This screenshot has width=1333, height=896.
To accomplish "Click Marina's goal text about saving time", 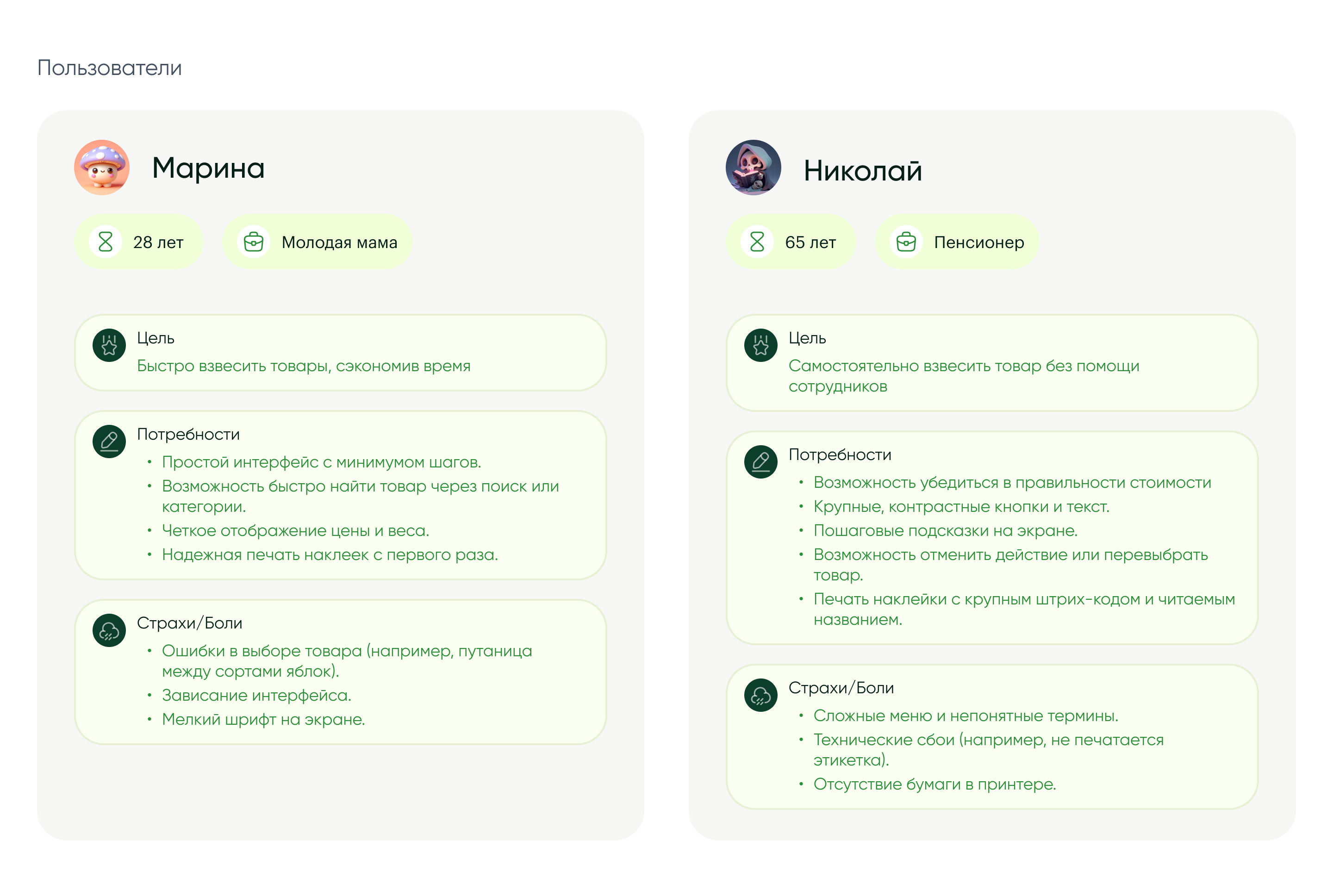I will tap(303, 366).
